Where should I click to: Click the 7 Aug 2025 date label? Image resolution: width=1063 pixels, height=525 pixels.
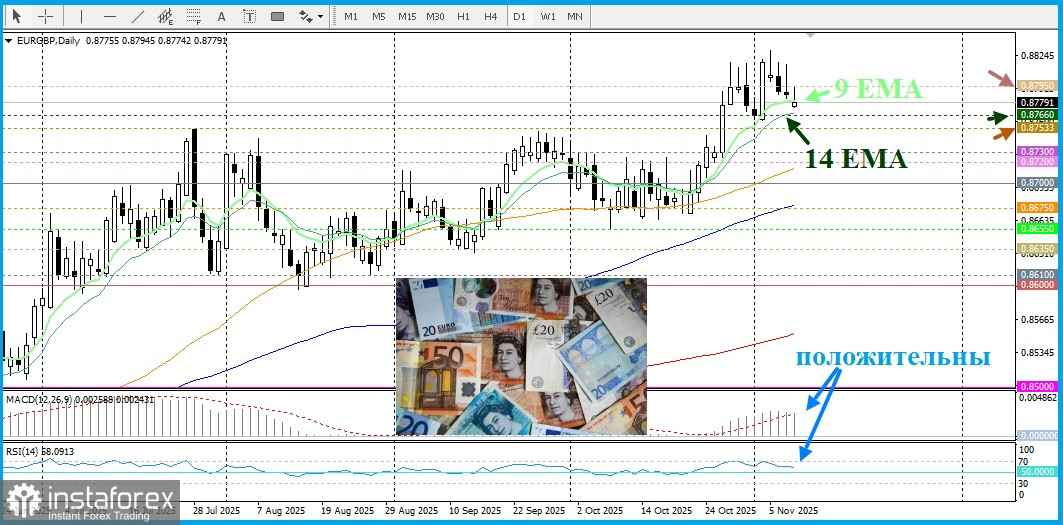coord(282,510)
